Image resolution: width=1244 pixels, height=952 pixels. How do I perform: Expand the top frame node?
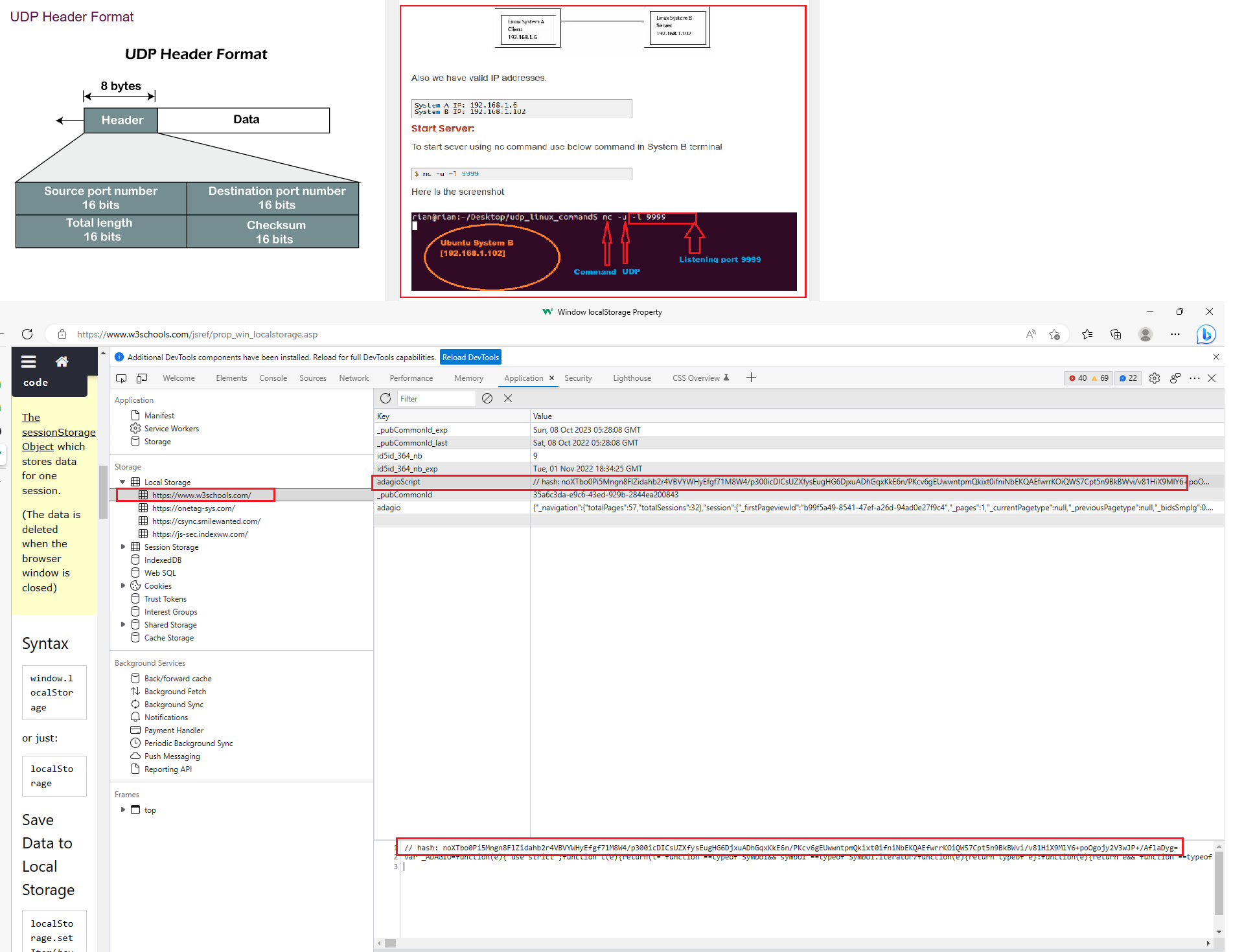point(122,810)
